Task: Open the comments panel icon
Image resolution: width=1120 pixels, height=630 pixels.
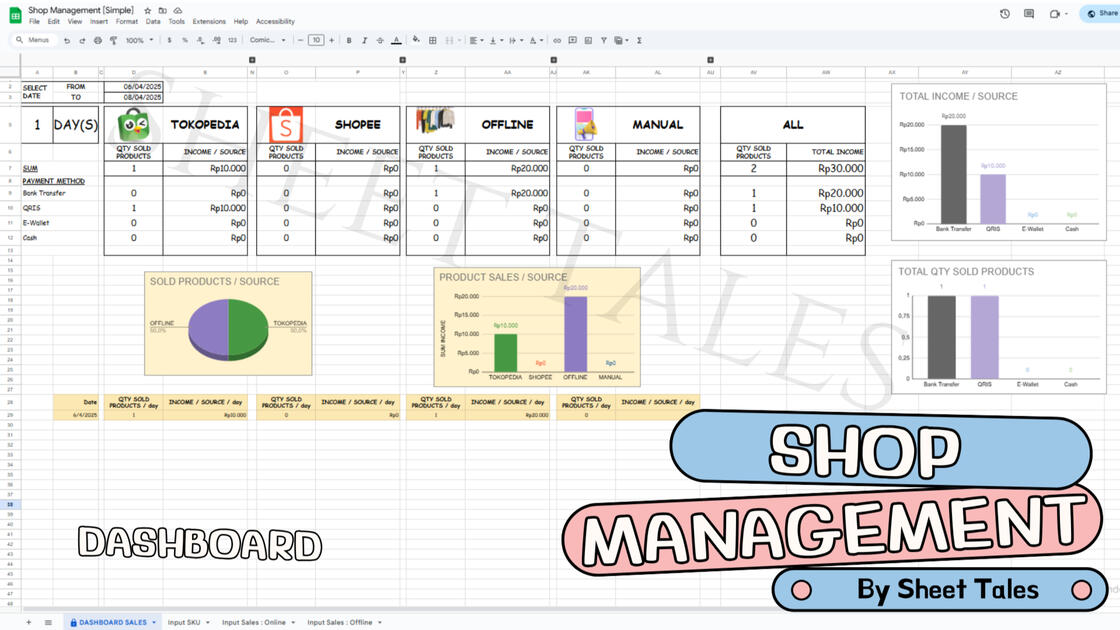Action: click(1029, 14)
